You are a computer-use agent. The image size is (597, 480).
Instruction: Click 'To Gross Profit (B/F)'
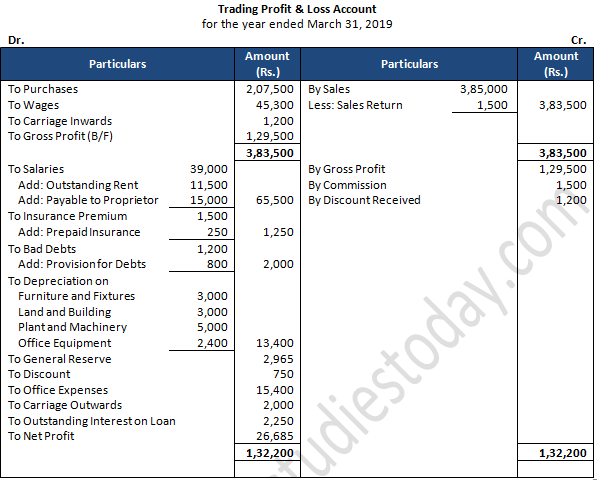(x=61, y=136)
